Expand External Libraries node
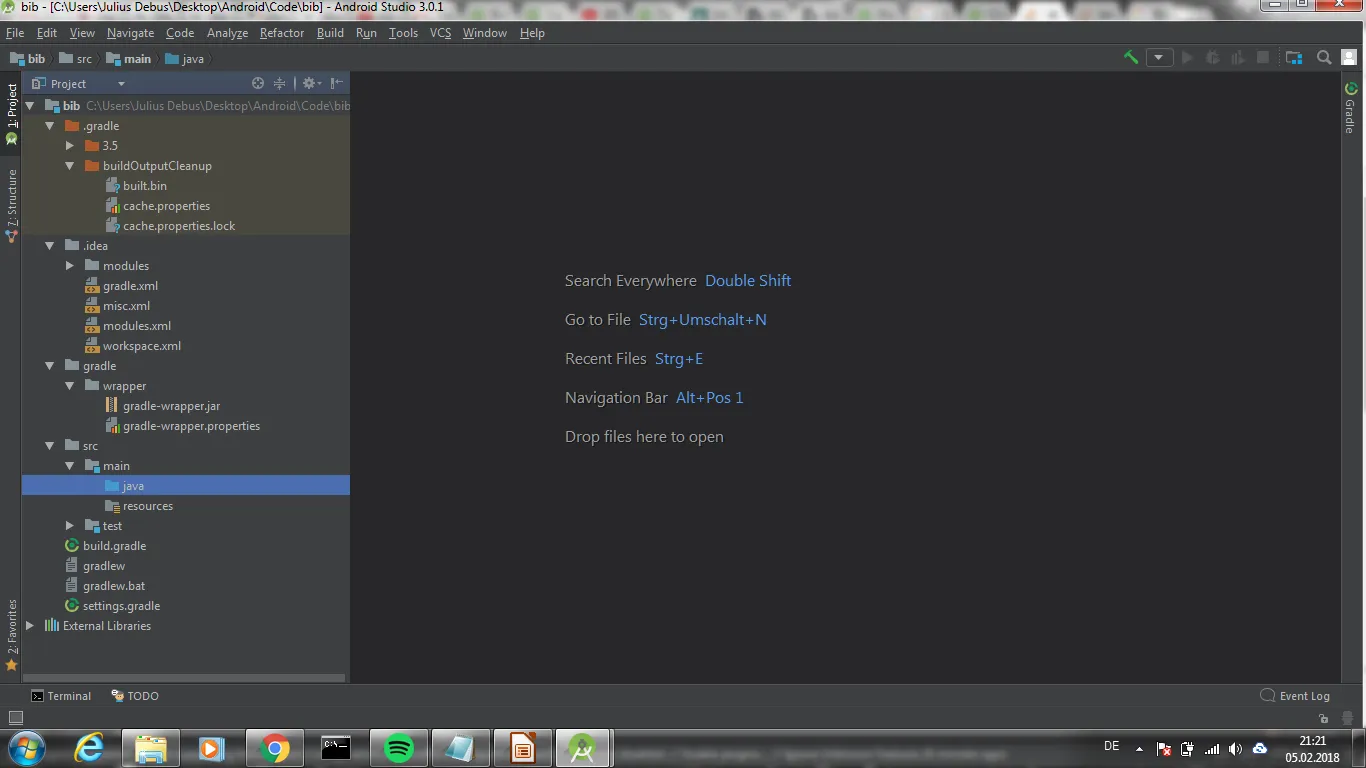This screenshot has height=768, width=1366. point(30,626)
